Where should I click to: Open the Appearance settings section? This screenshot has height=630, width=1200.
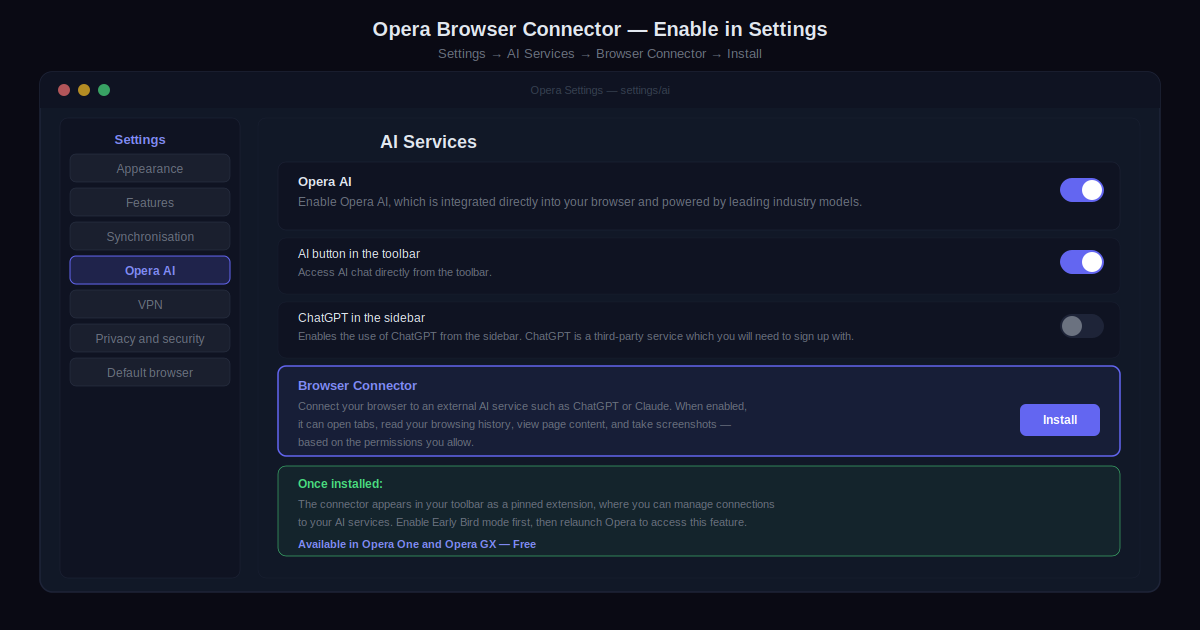pos(150,168)
